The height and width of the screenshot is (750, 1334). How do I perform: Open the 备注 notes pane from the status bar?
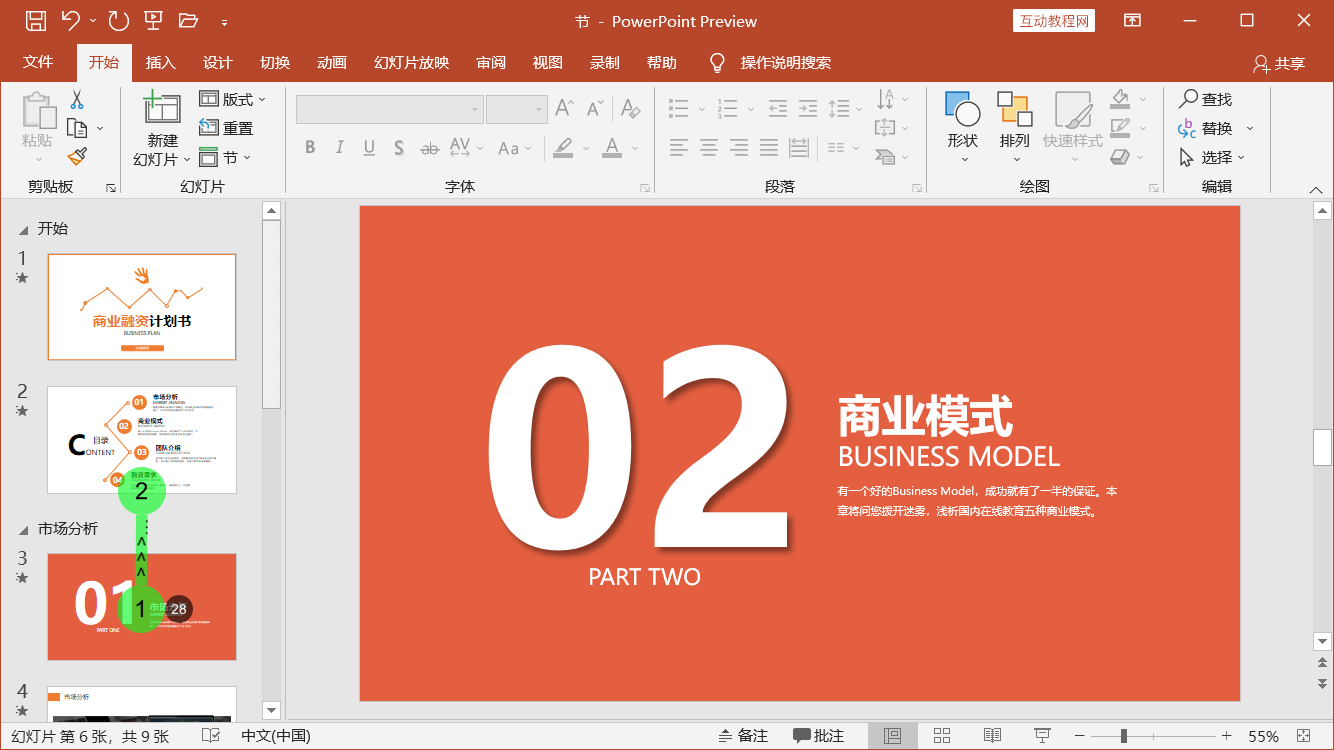pos(743,736)
